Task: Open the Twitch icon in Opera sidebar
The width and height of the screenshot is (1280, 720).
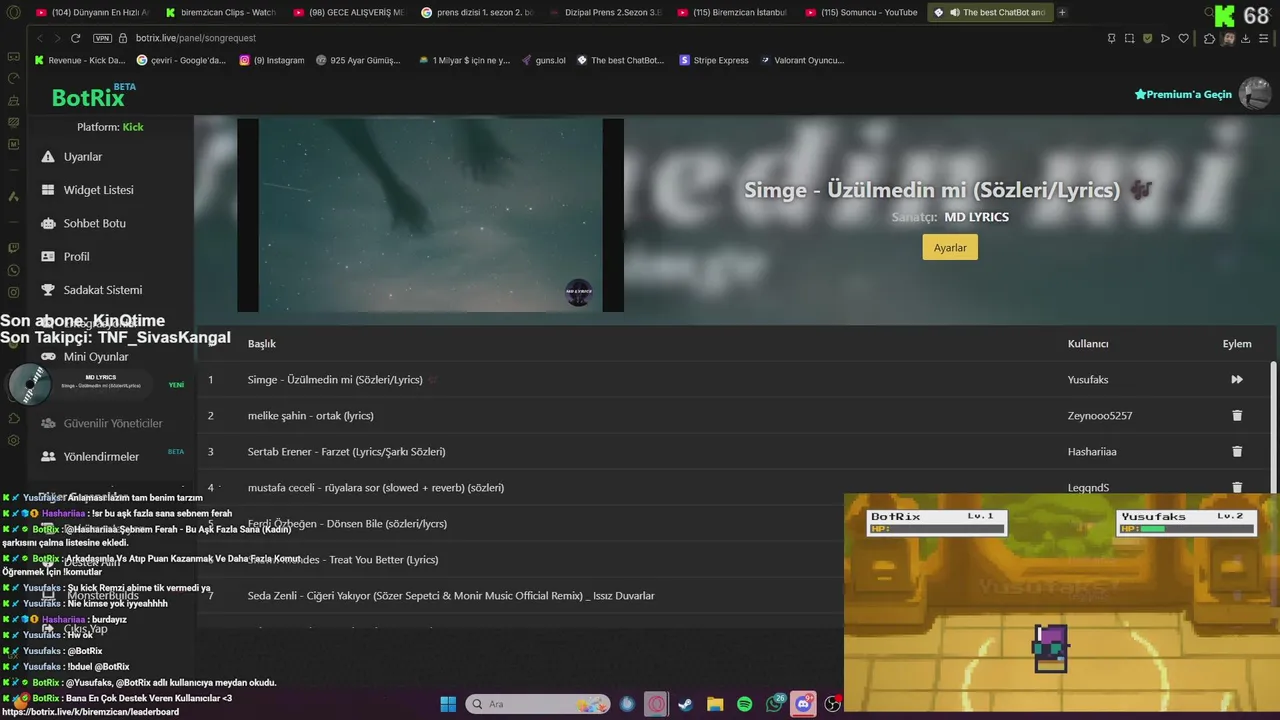Action: (13, 248)
